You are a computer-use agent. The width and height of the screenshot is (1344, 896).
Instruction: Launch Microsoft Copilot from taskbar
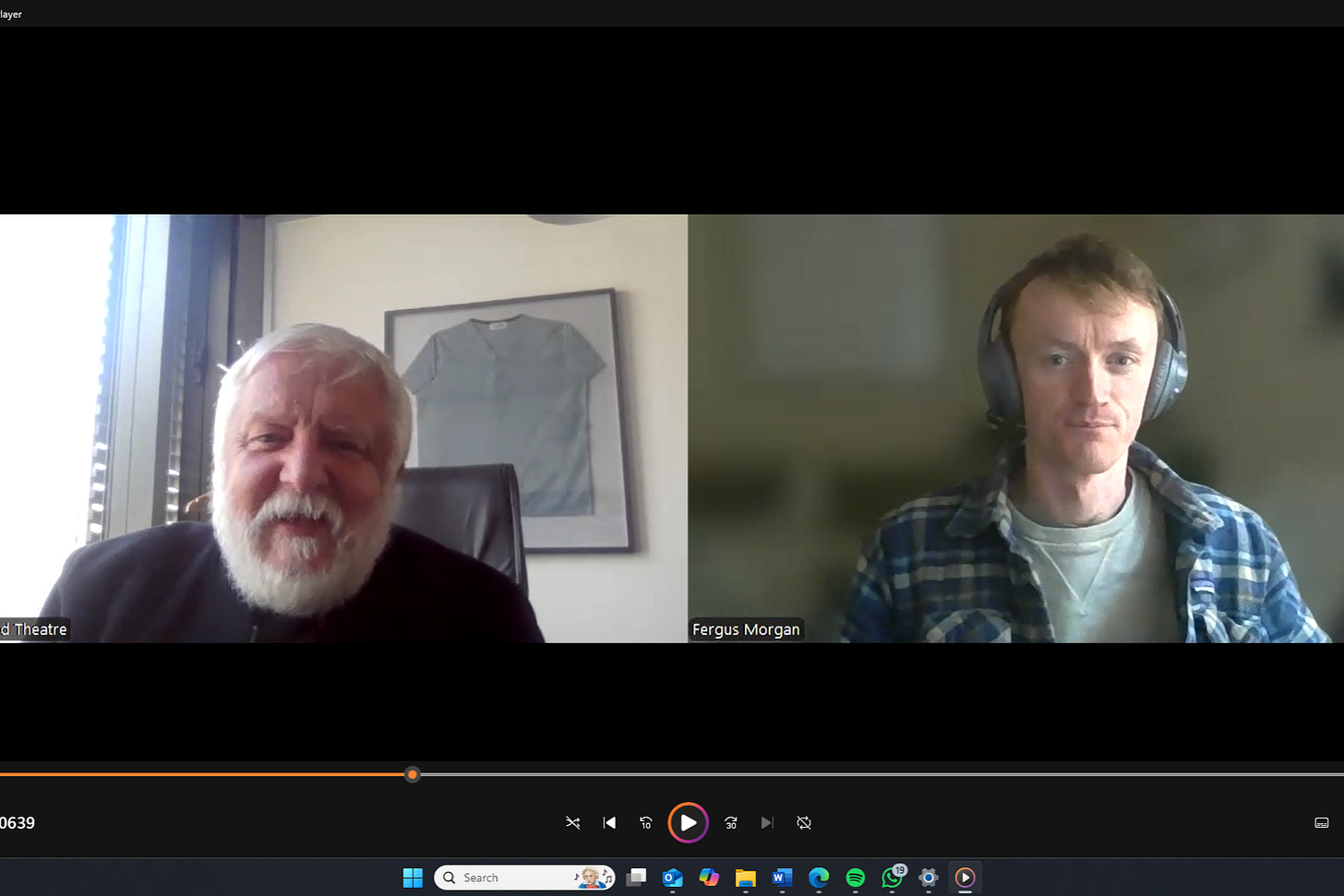(709, 878)
